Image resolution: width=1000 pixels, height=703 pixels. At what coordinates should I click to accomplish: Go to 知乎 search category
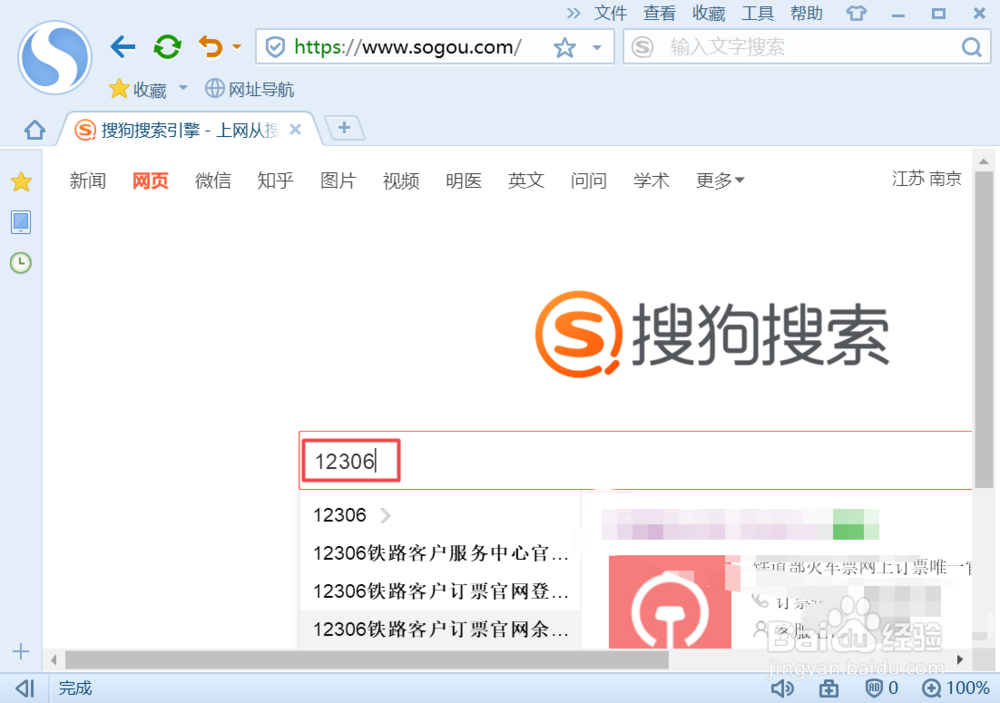point(276,181)
